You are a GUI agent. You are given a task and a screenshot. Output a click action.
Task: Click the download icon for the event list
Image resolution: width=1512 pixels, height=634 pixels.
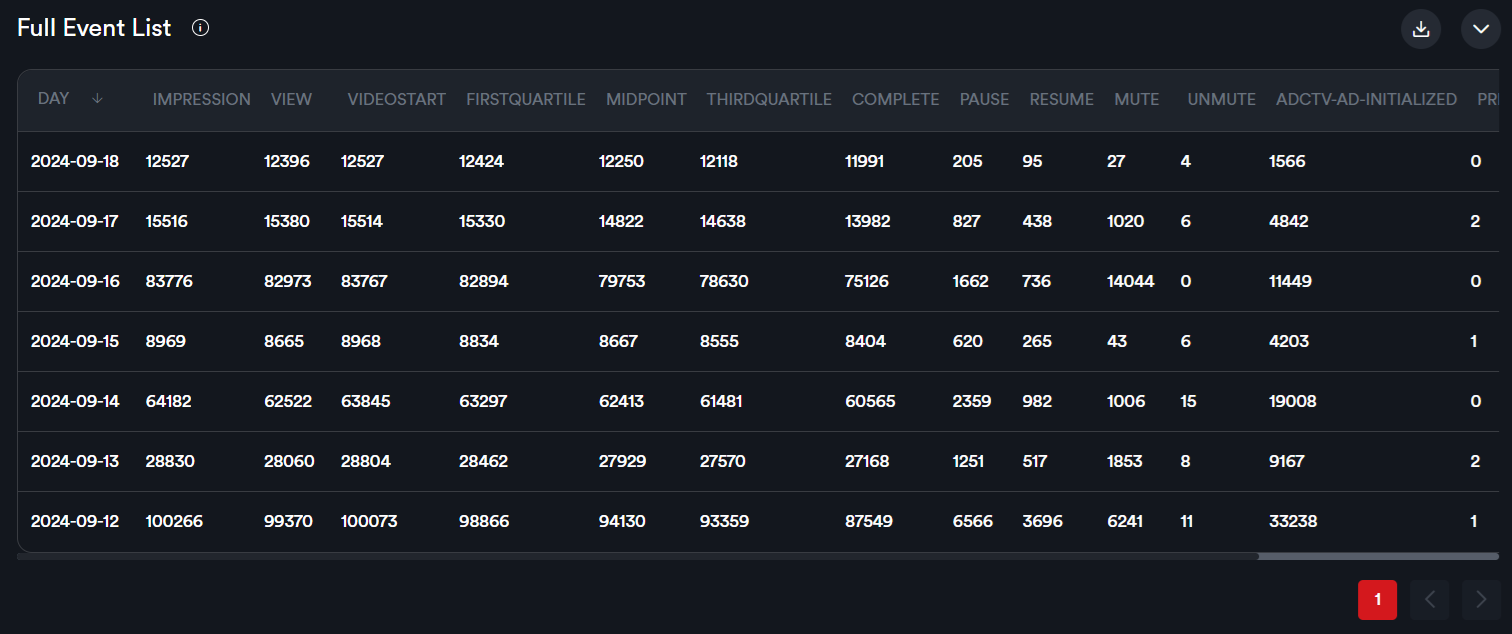point(1420,29)
